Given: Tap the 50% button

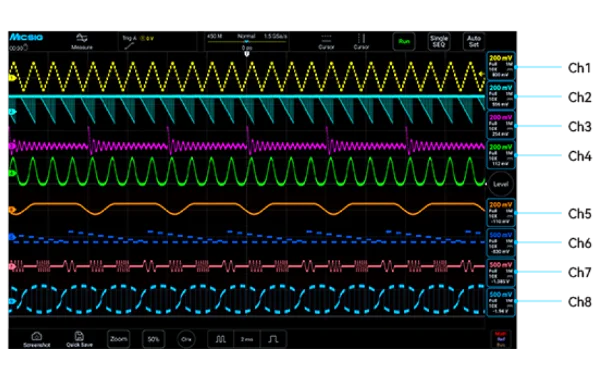Looking at the screenshot, I should pos(153,339).
